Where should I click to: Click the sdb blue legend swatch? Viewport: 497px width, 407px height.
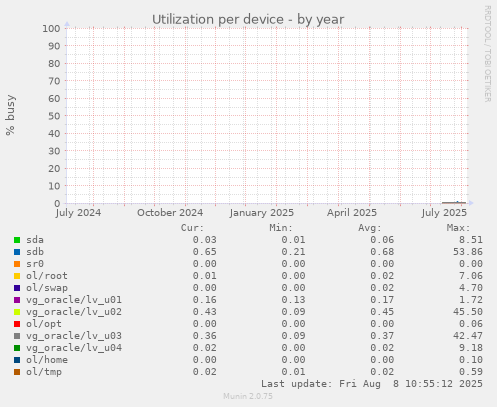17,252
